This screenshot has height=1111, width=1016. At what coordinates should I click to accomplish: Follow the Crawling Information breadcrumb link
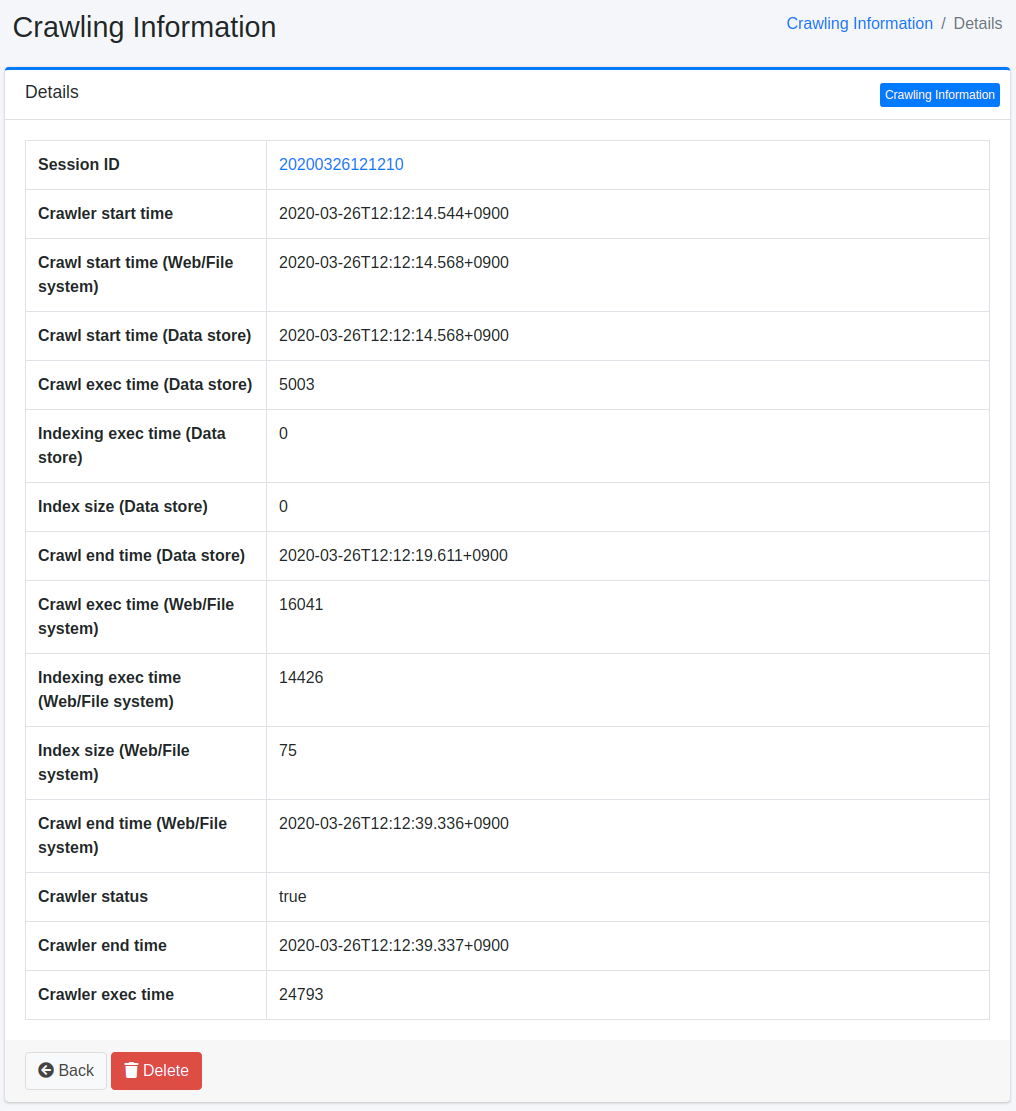[x=859, y=23]
